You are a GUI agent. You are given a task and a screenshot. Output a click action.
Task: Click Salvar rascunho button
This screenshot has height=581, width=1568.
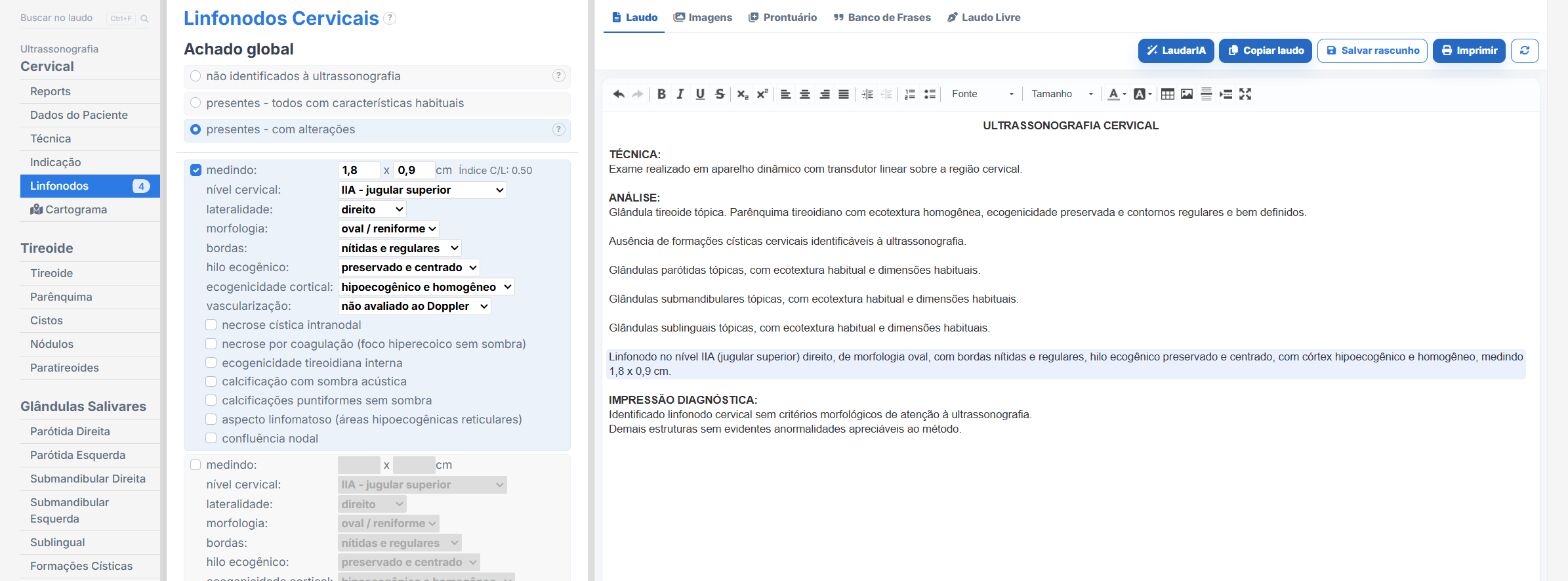point(1372,50)
